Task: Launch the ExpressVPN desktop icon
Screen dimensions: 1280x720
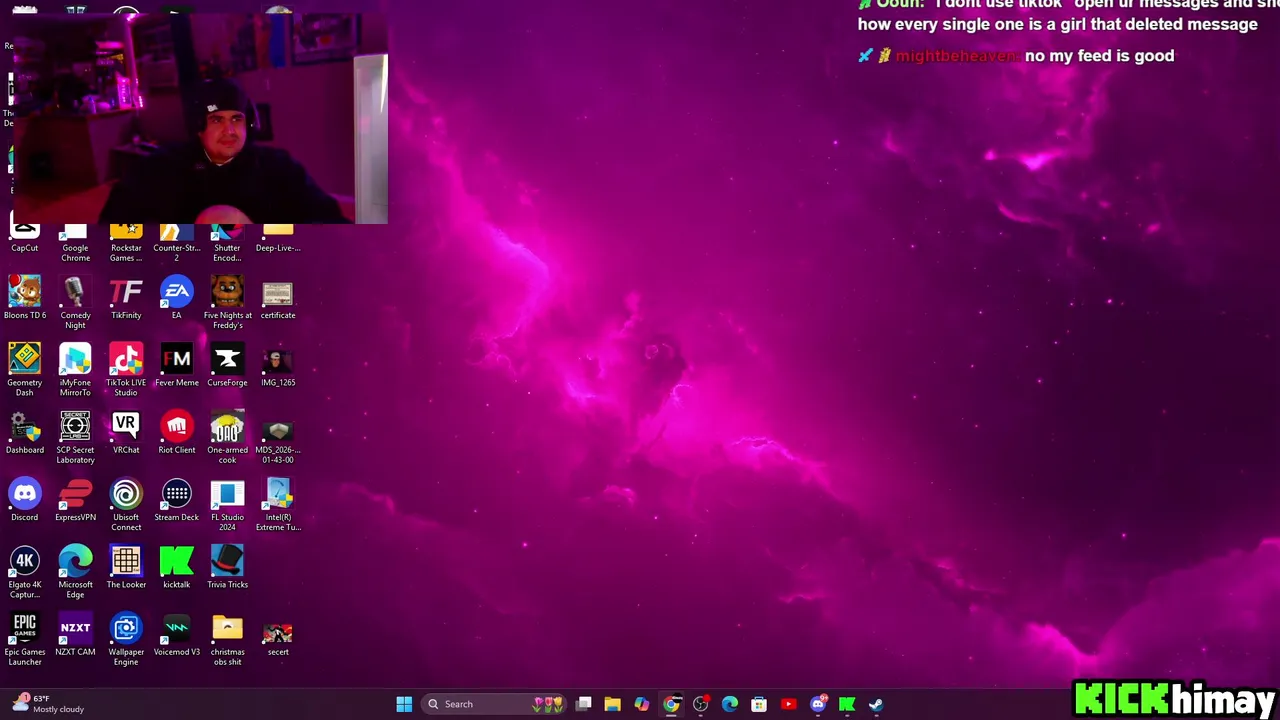Action: [x=75, y=500]
